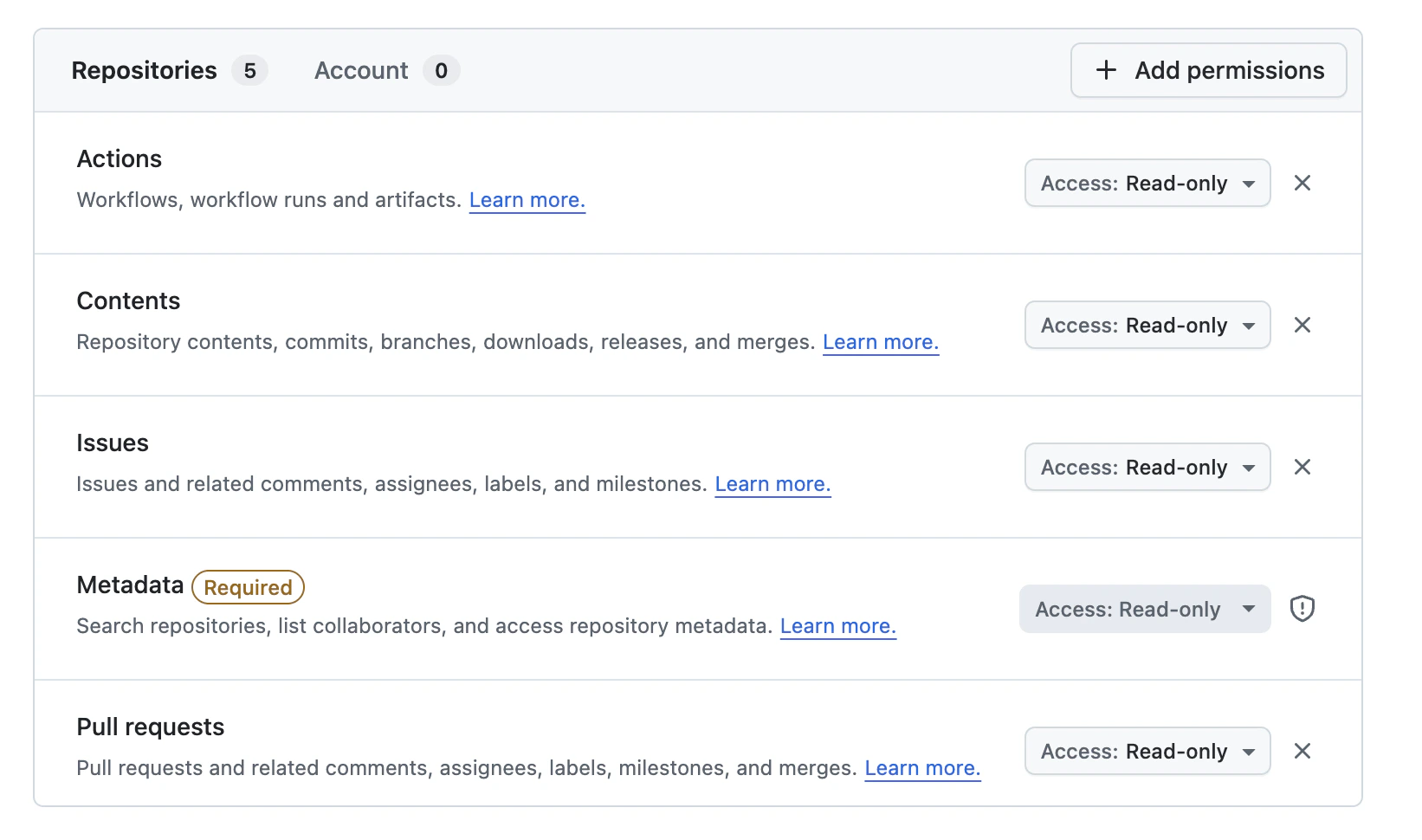Screen dimensions: 1422x840
Task: Click the shield icon beside Metadata access
Action: click(1302, 609)
